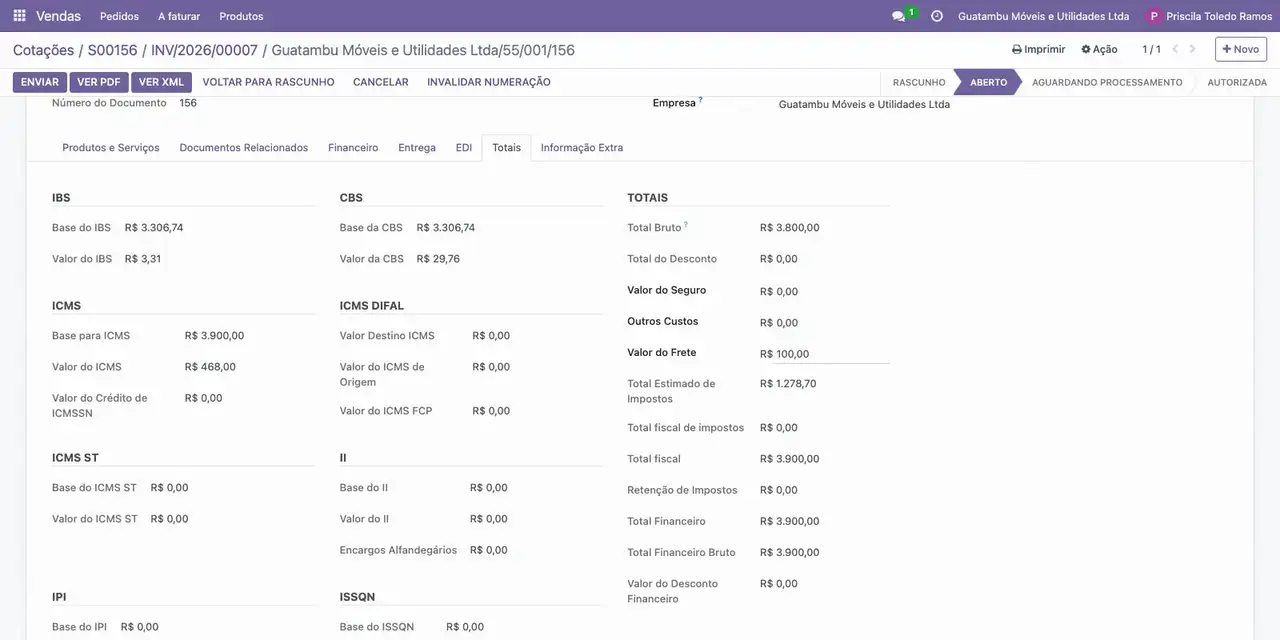Click the record pager 1 / 1
Viewport: 1280px width, 640px height.
pos(1151,49)
